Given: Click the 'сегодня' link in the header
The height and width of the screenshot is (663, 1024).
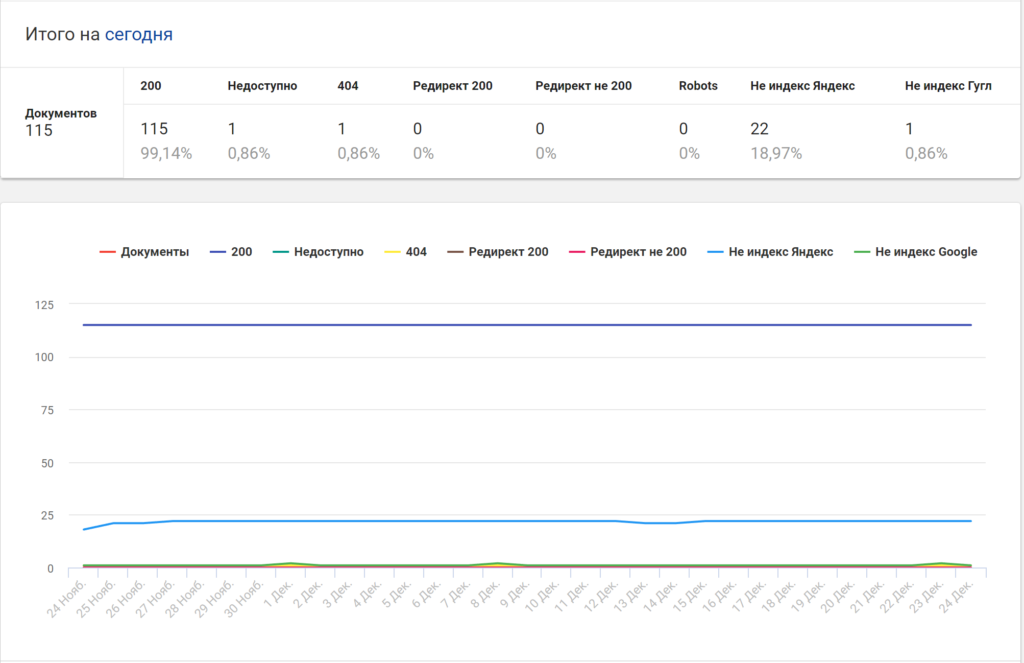Looking at the screenshot, I should (138, 34).
